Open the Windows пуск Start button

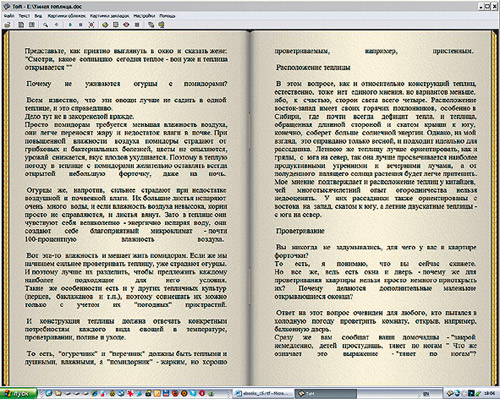[18, 394]
